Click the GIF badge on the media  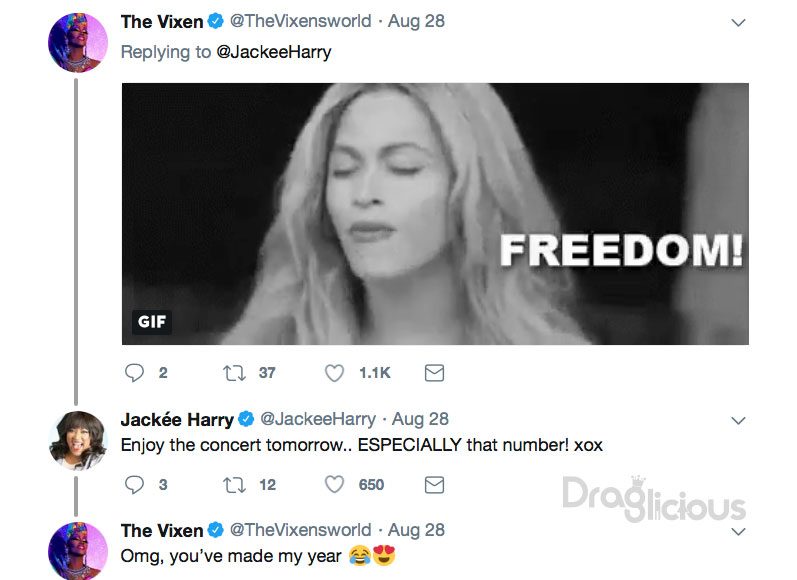[x=151, y=322]
